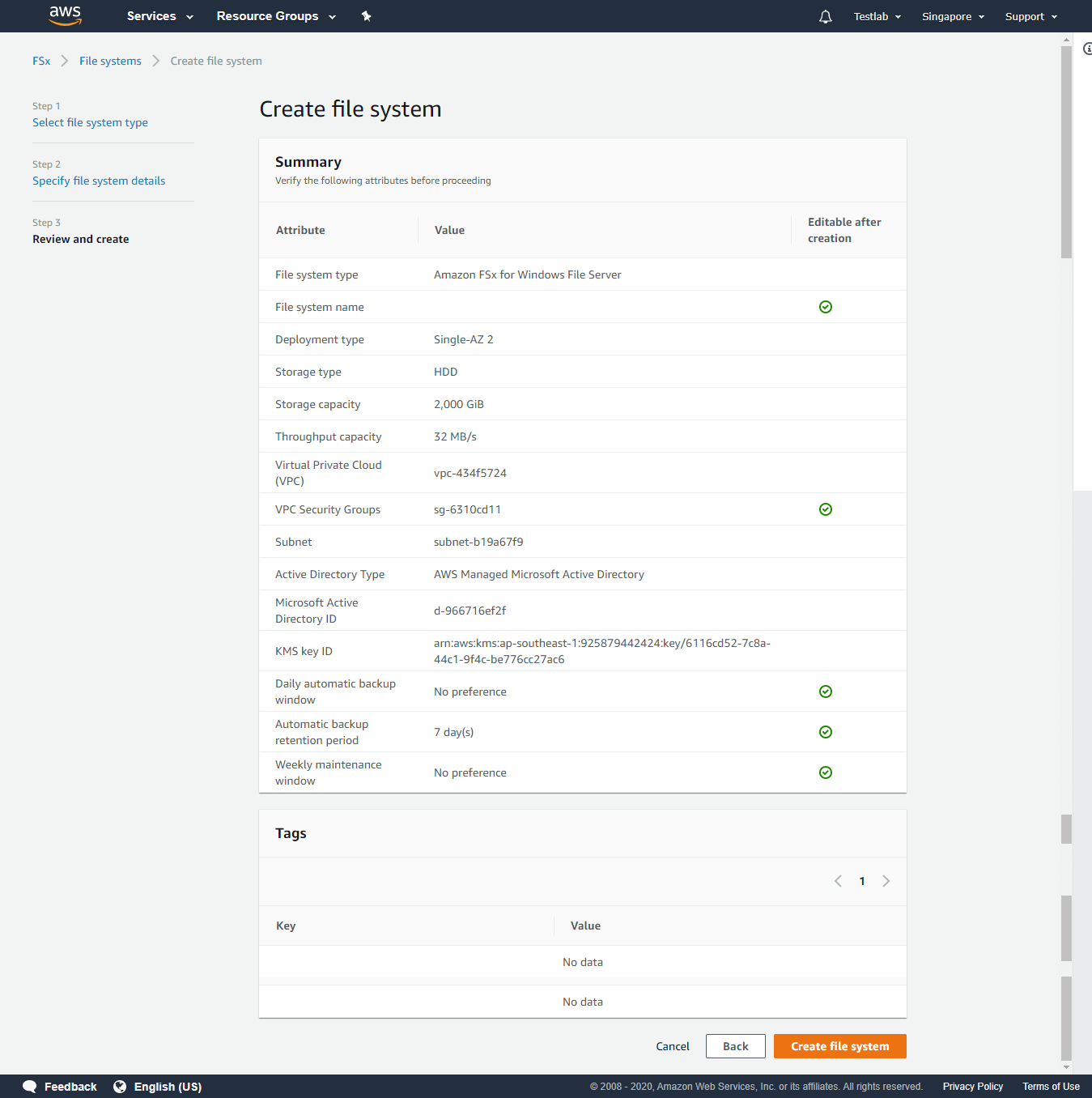Viewport: 1092px width, 1098px height.
Task: Navigate to File systems breadcrumb
Action: click(x=110, y=61)
